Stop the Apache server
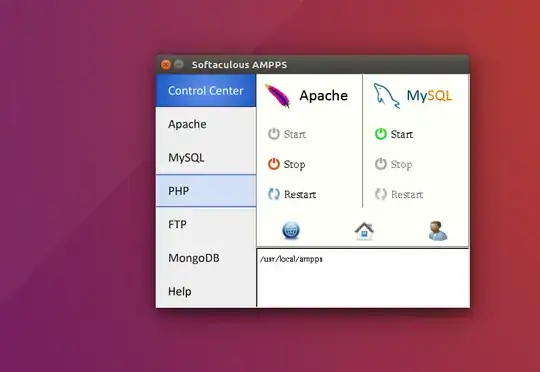The image size is (540, 372). point(287,164)
